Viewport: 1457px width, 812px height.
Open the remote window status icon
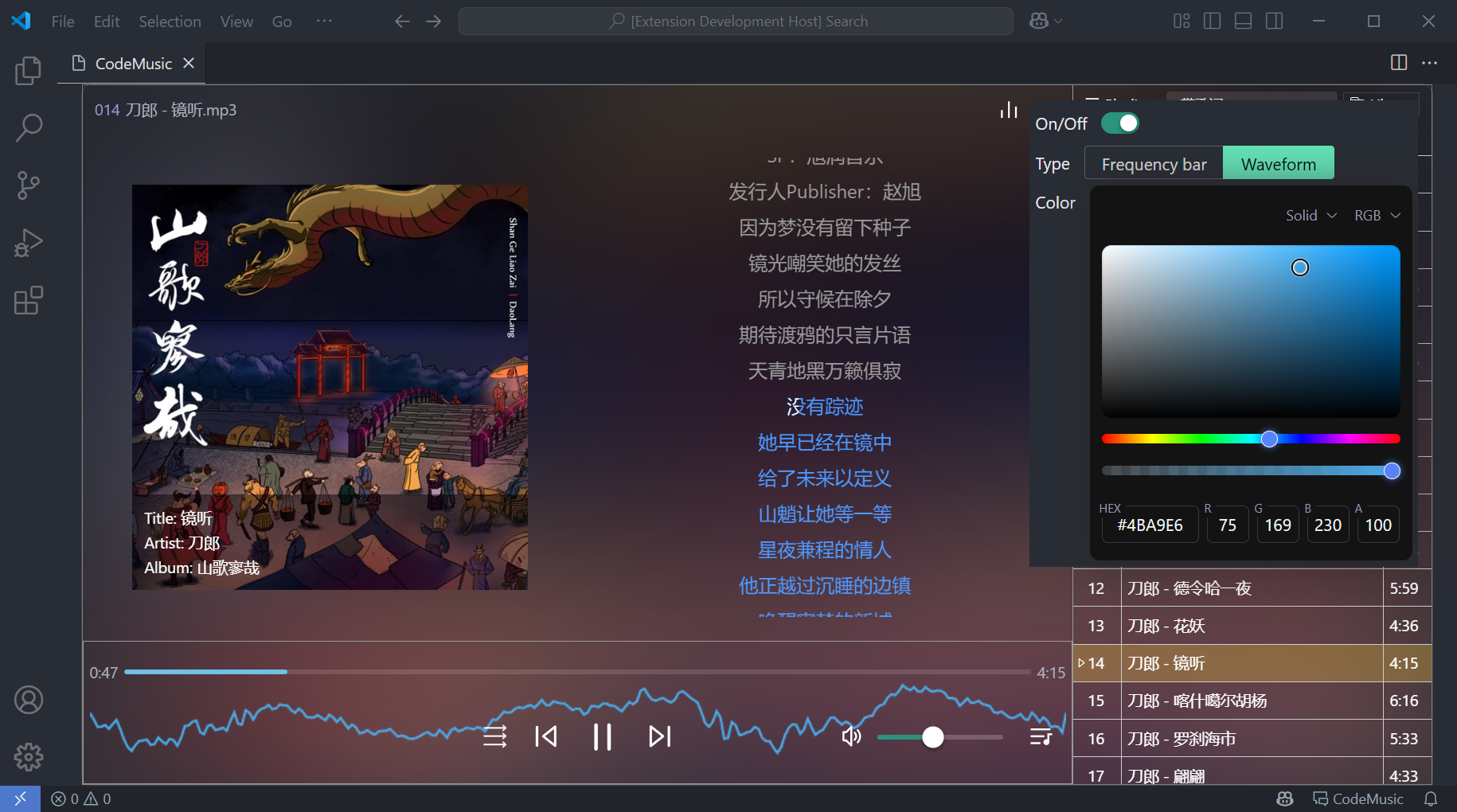coord(20,798)
